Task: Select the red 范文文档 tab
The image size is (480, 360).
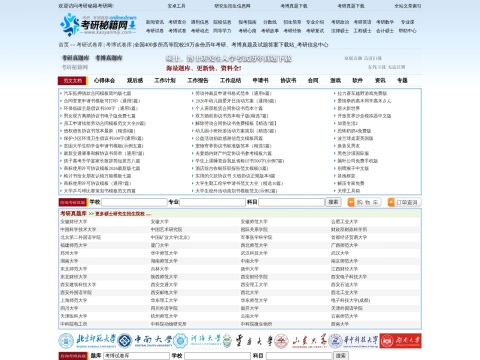Action: coord(73,81)
